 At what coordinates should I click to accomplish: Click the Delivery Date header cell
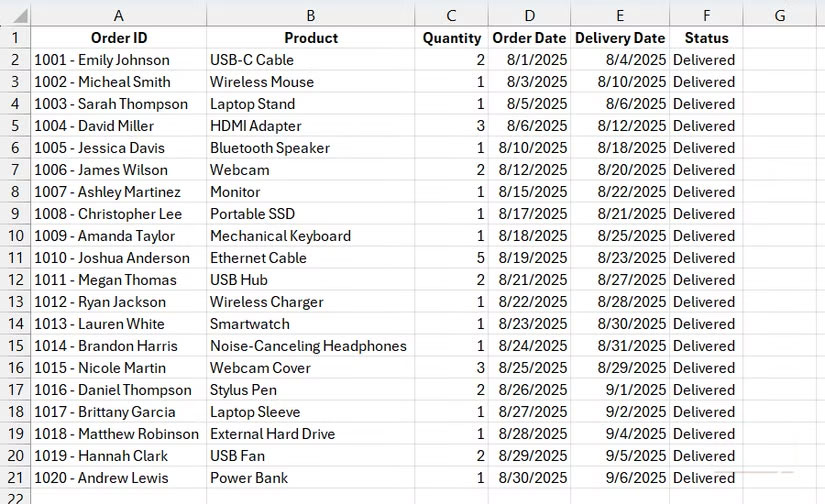pos(620,38)
